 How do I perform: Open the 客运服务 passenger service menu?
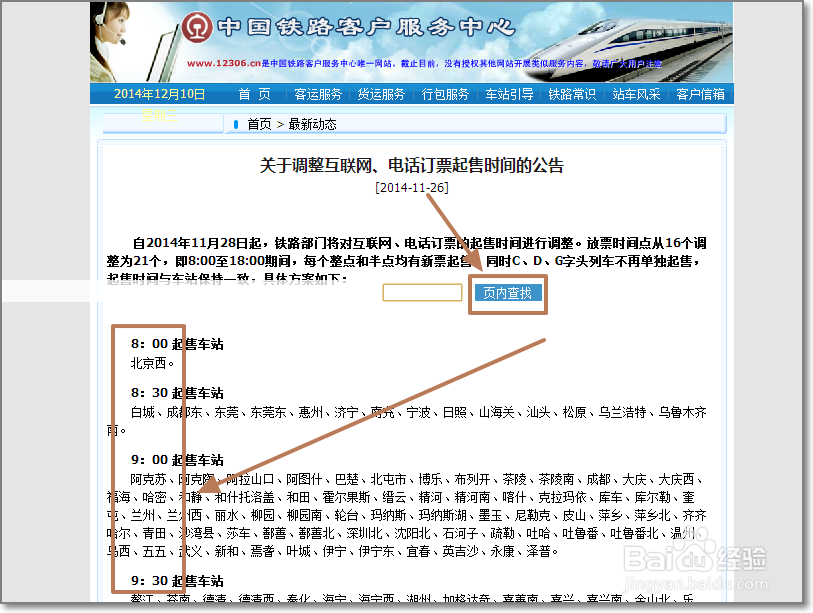click(x=317, y=94)
